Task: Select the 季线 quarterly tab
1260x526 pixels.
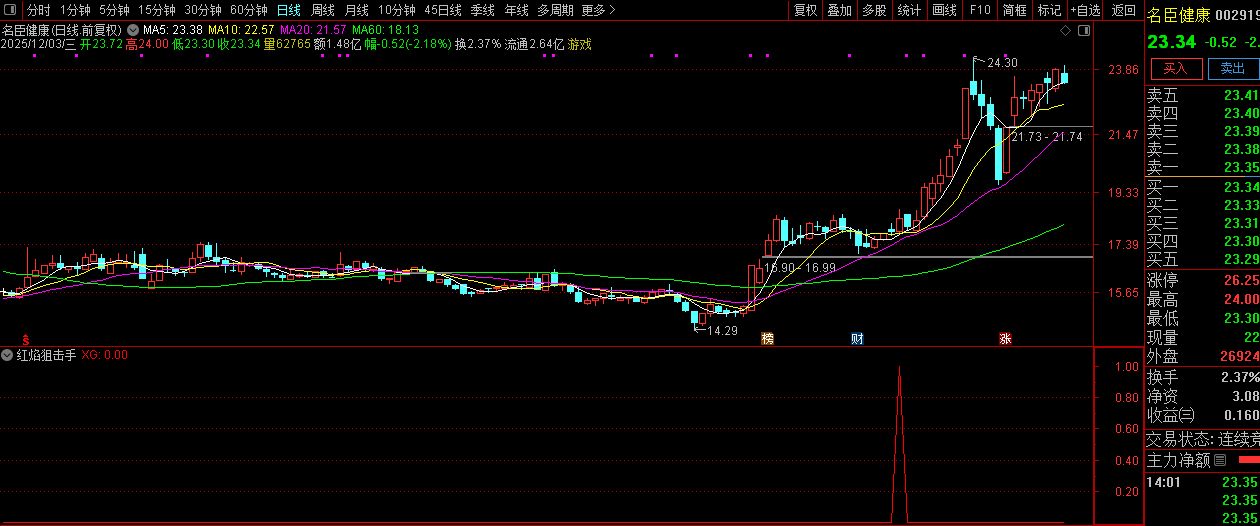Action: (x=482, y=10)
